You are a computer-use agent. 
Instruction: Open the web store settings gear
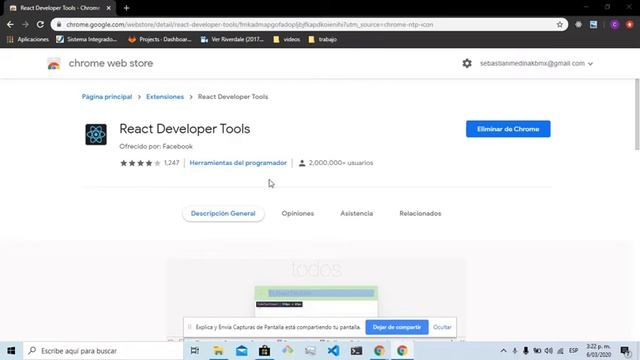[467, 63]
